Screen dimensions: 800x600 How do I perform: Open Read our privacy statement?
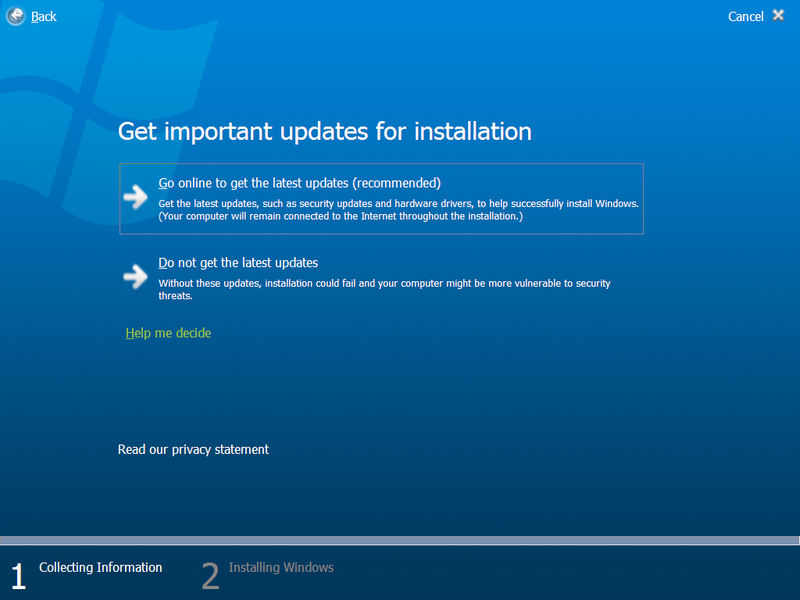pyautogui.click(x=193, y=449)
